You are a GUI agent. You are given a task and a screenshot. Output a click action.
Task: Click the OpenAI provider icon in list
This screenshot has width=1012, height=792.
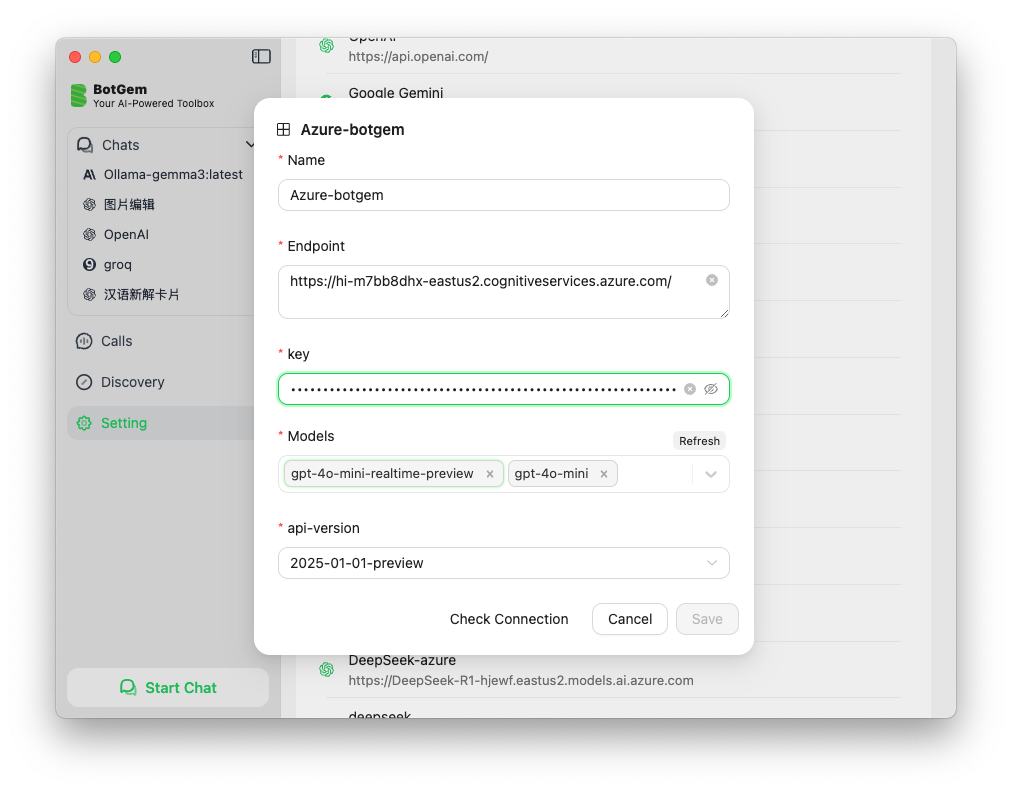click(327, 46)
